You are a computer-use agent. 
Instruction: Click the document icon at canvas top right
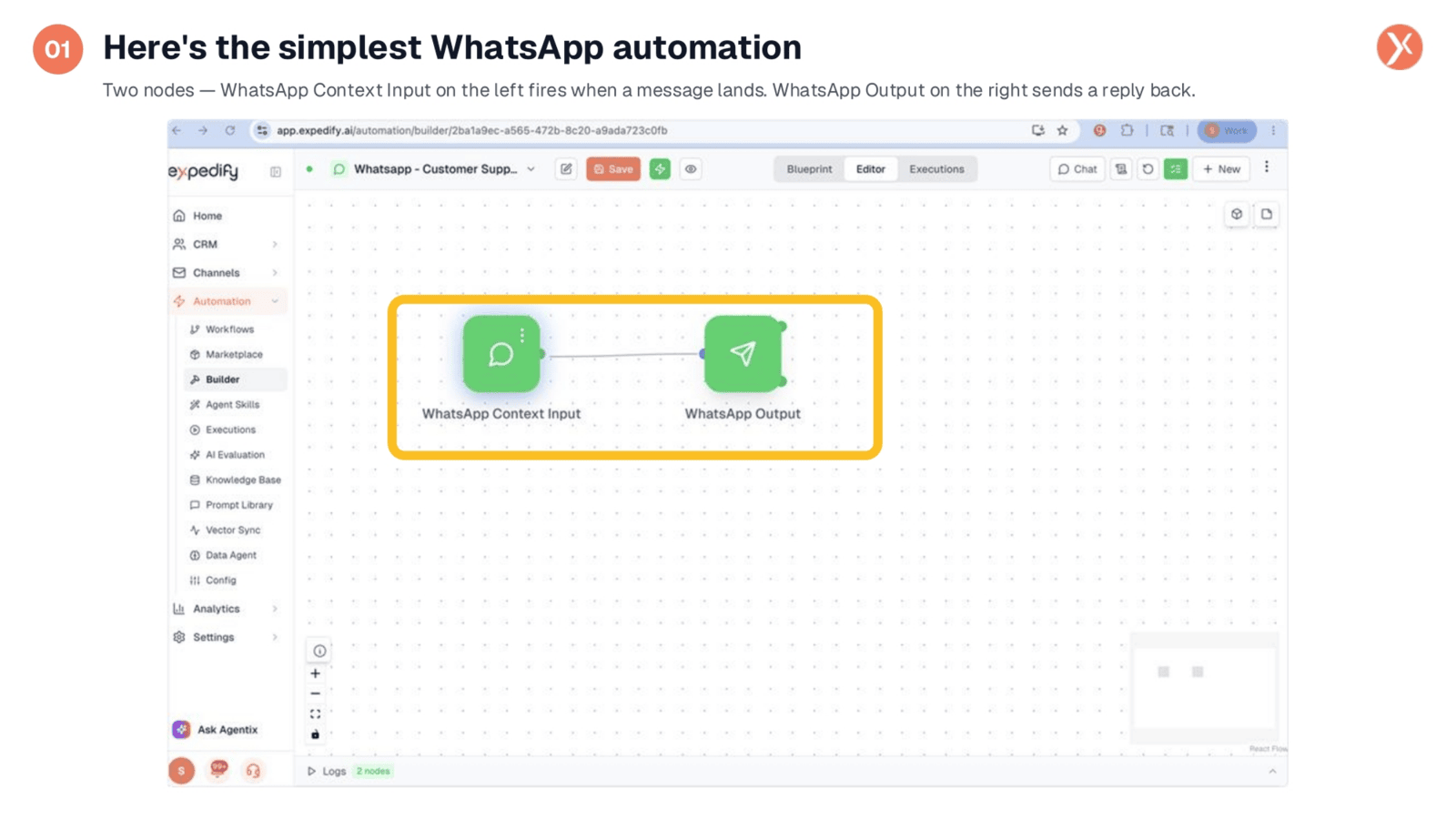1267,215
